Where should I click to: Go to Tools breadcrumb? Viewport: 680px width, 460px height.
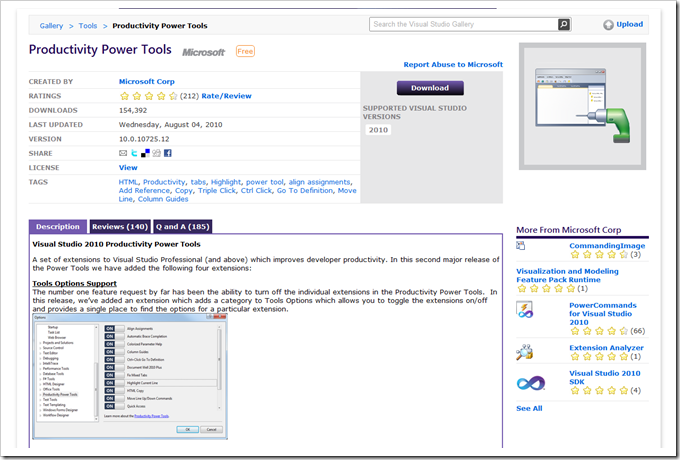coord(88,26)
